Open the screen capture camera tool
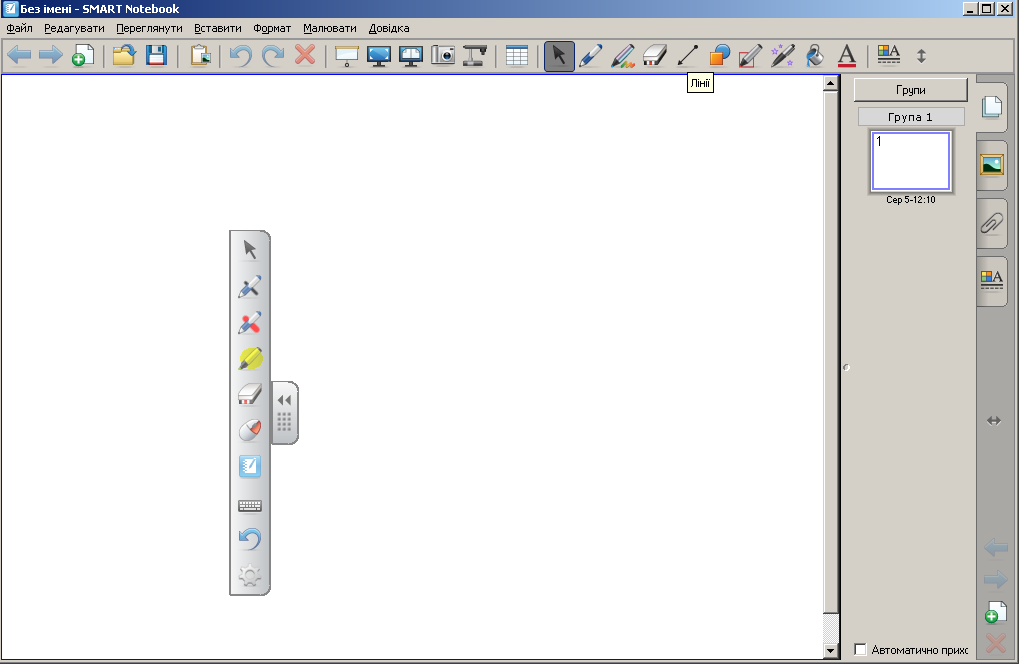This screenshot has width=1019, height=664. click(443, 56)
